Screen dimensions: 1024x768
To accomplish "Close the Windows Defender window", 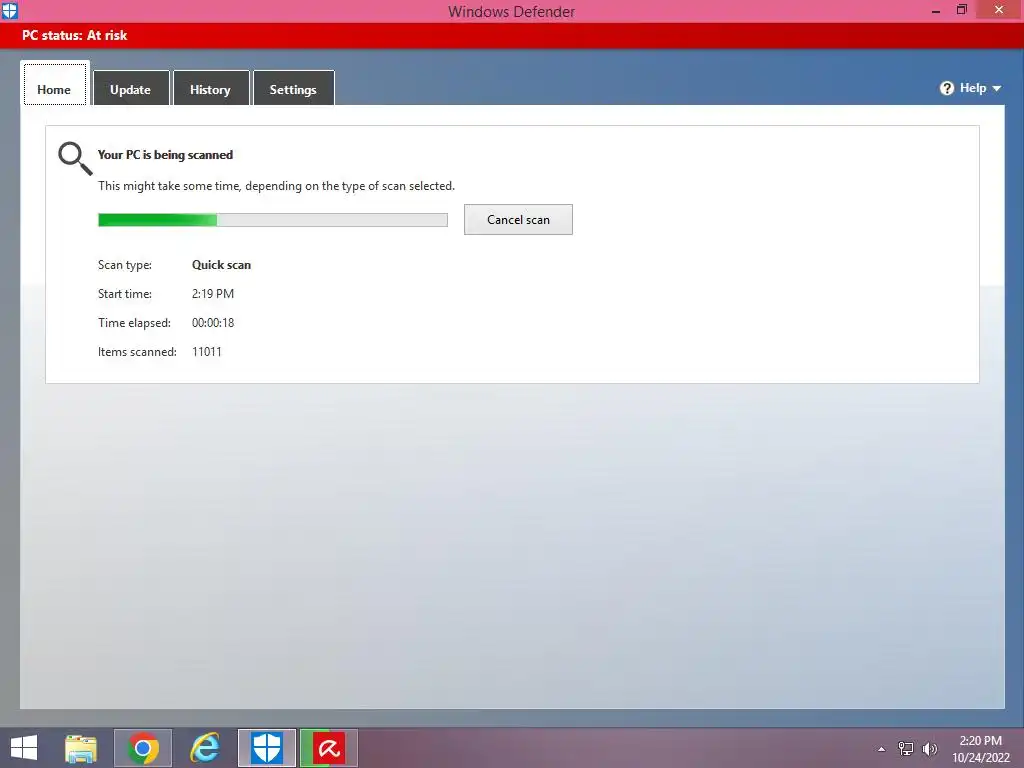I will pos(999,10).
